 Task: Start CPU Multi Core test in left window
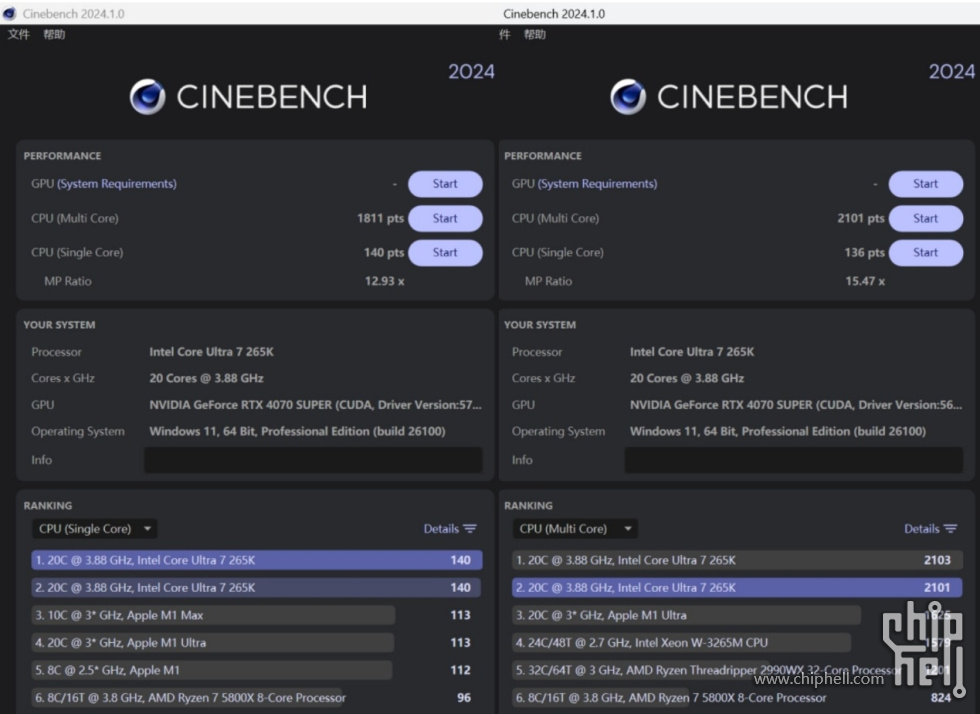point(445,218)
